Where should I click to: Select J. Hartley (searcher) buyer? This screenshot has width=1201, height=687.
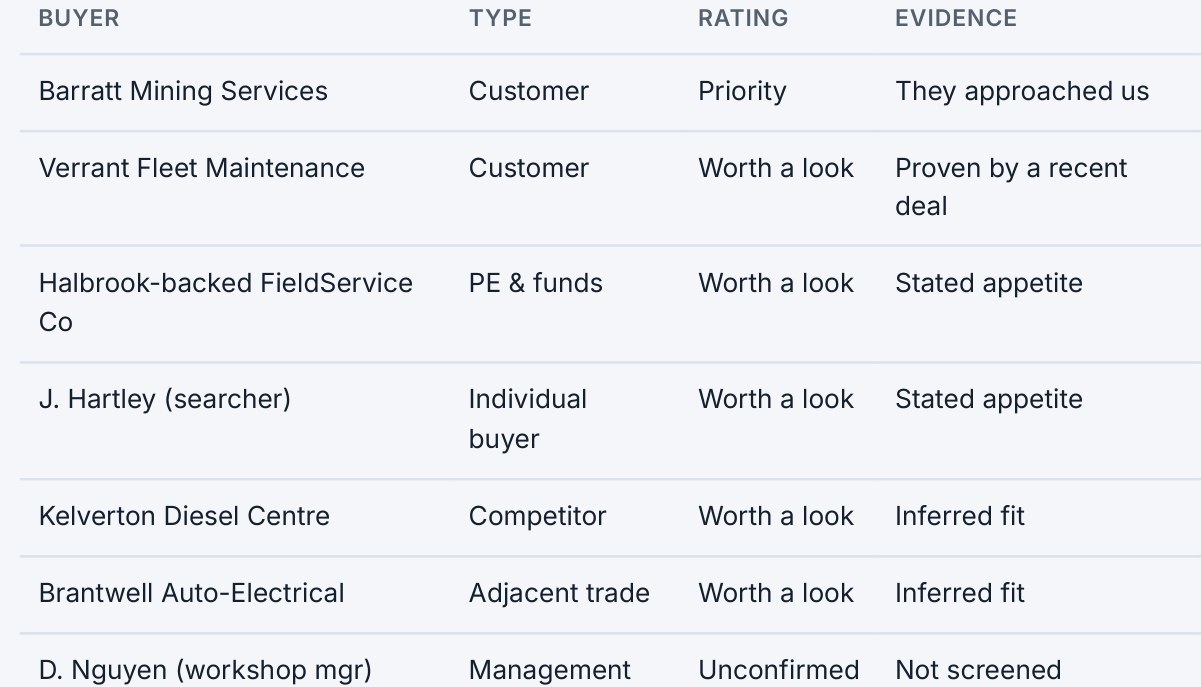click(x=165, y=400)
